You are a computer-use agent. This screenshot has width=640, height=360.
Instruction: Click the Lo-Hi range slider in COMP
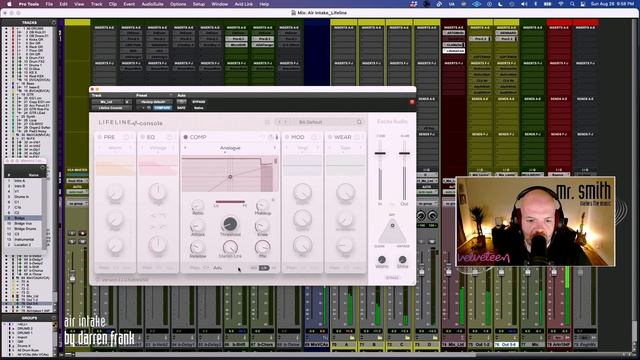point(230,202)
